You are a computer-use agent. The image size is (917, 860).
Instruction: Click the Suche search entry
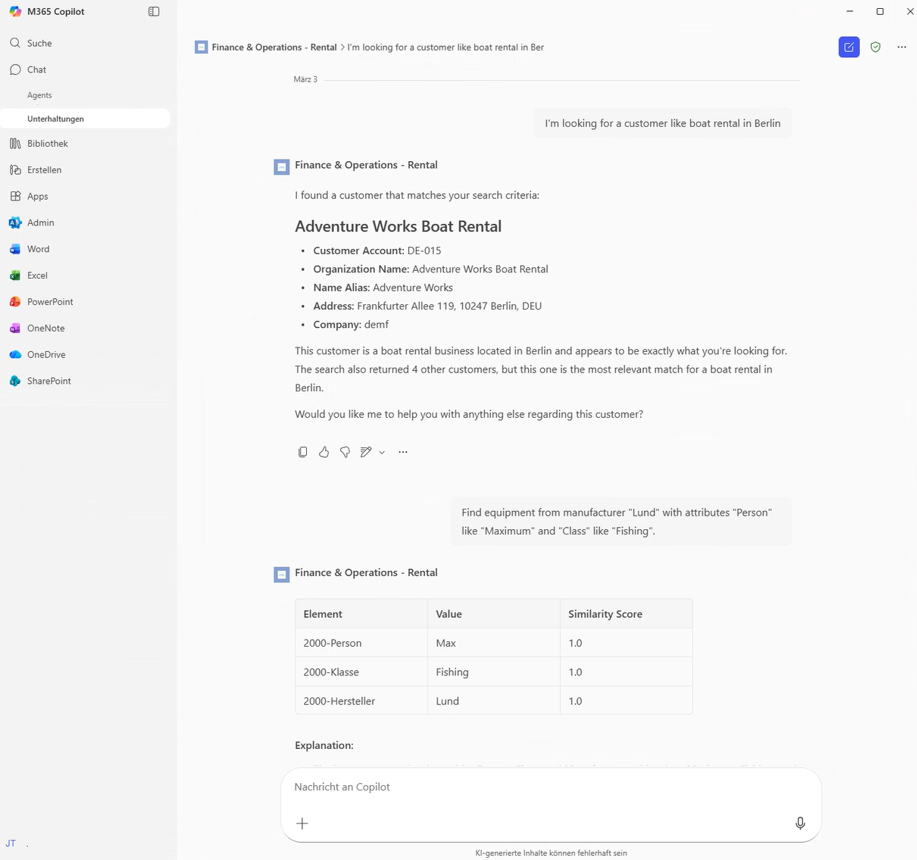click(x=39, y=43)
